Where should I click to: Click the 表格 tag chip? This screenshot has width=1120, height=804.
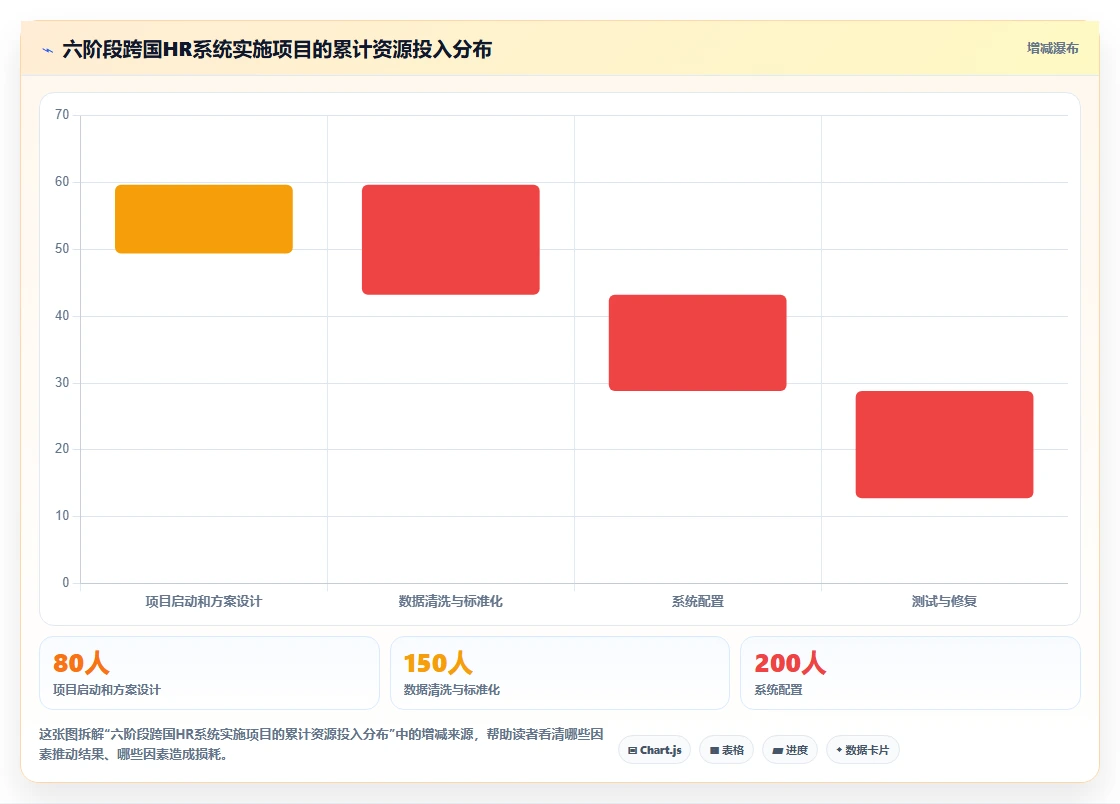coord(726,750)
